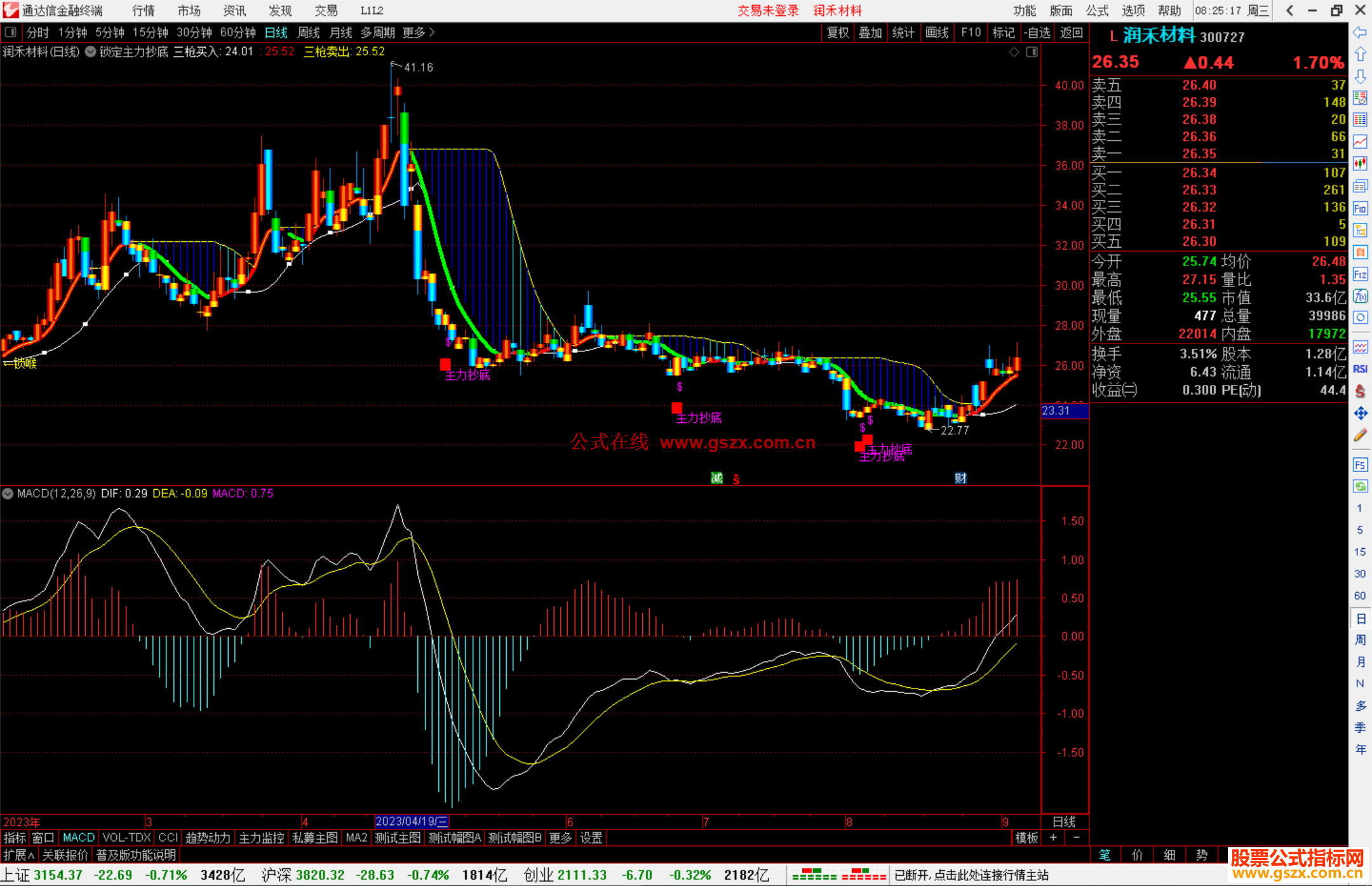
Task: Click the 交易未登录 login link
Action: [768, 10]
